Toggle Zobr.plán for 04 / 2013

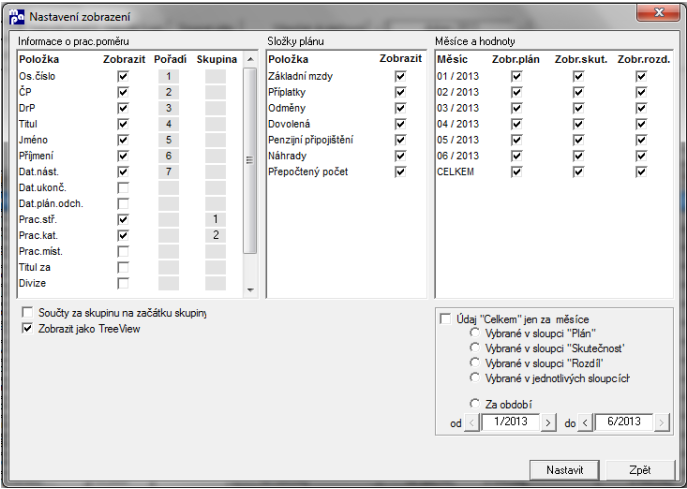coord(517,124)
